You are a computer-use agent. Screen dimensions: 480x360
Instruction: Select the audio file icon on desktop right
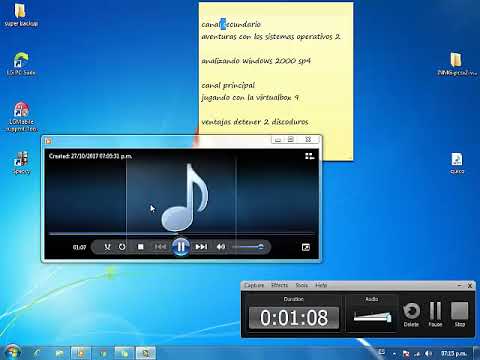click(457, 163)
